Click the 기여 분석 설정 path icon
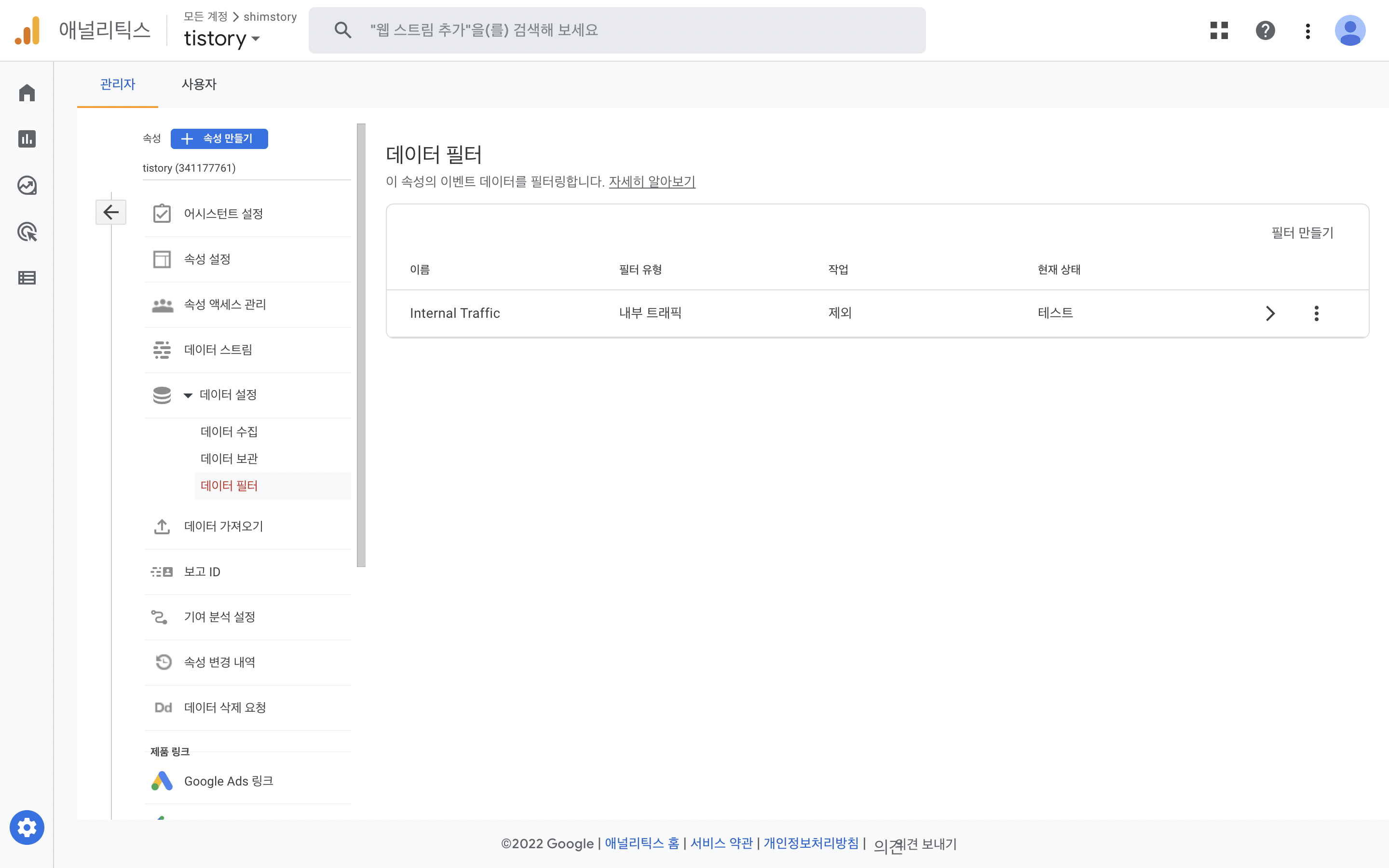This screenshot has height=868, width=1389. click(160, 617)
